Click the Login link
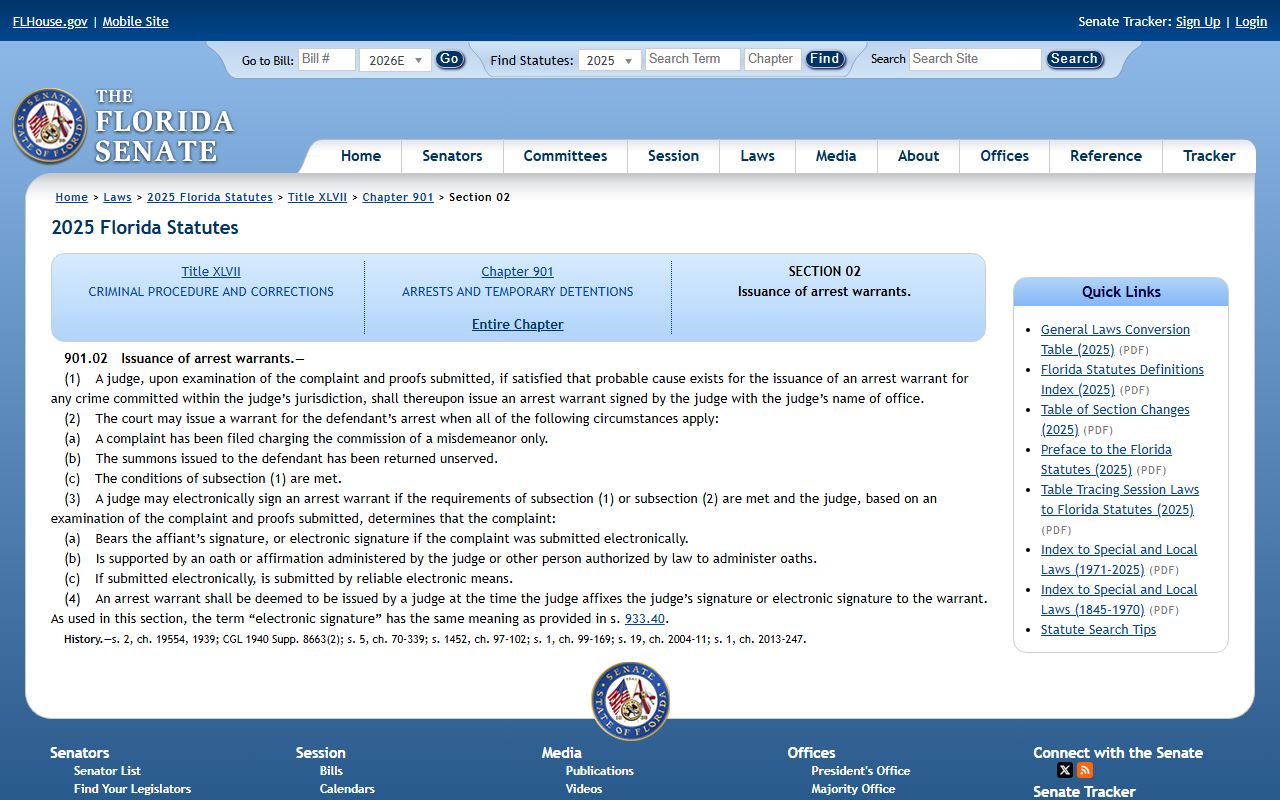1280x800 pixels. pos(1251,21)
